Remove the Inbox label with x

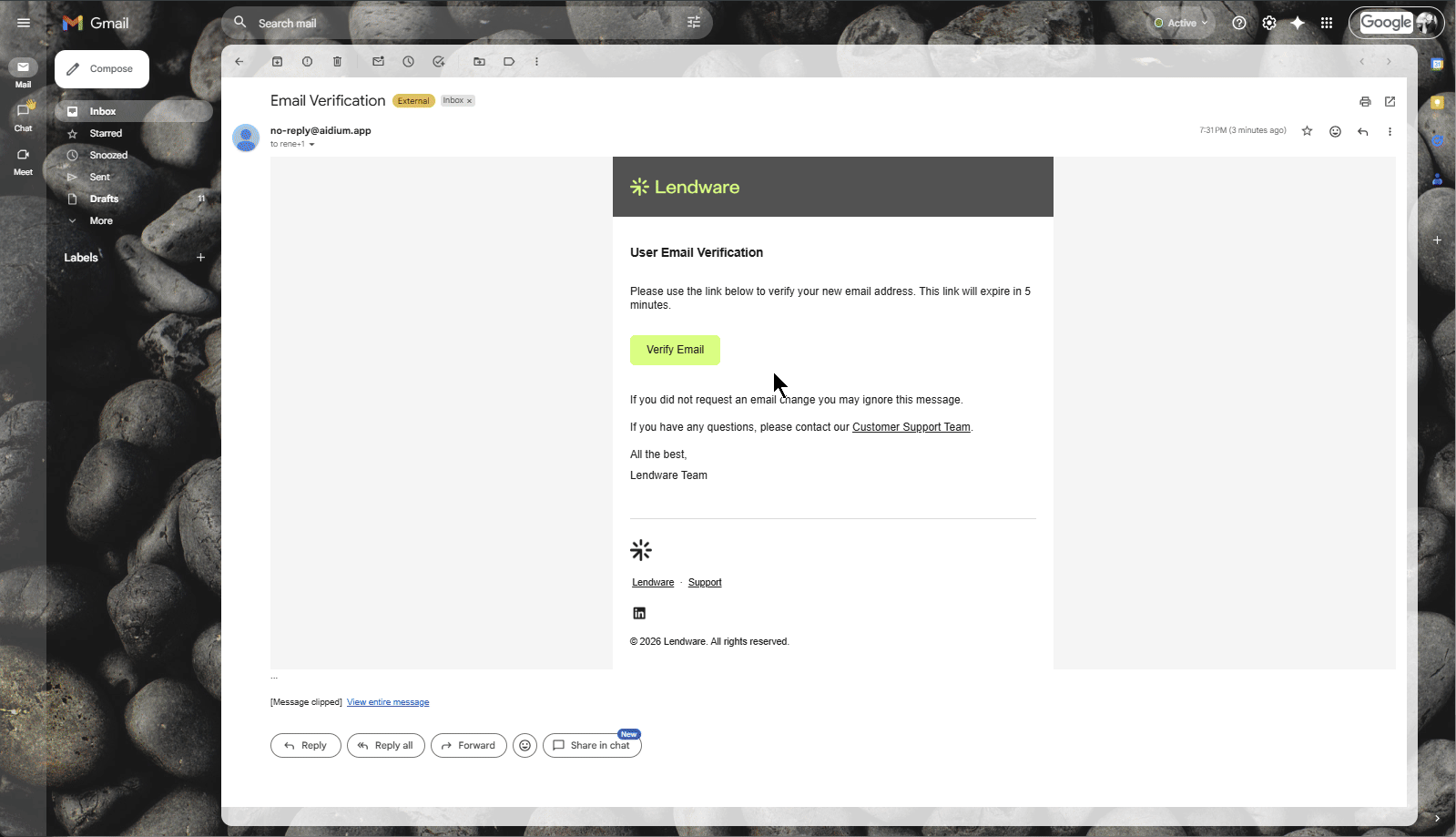tap(470, 101)
